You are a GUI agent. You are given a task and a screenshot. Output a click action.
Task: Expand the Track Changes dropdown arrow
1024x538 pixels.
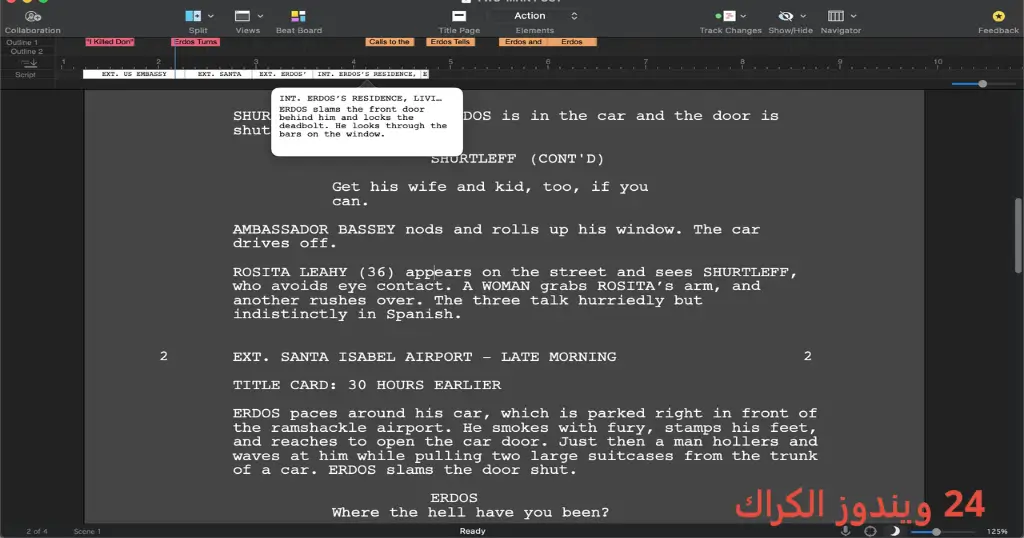[743, 16]
